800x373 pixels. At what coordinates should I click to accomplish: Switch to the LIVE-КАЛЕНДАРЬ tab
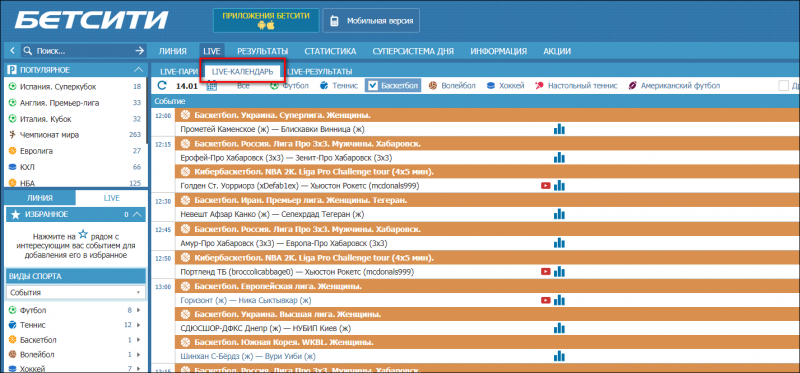pyautogui.click(x=242, y=72)
